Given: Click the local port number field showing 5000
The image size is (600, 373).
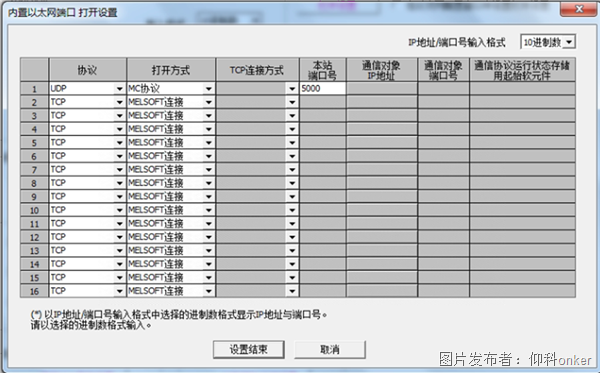Looking at the screenshot, I should [x=323, y=89].
